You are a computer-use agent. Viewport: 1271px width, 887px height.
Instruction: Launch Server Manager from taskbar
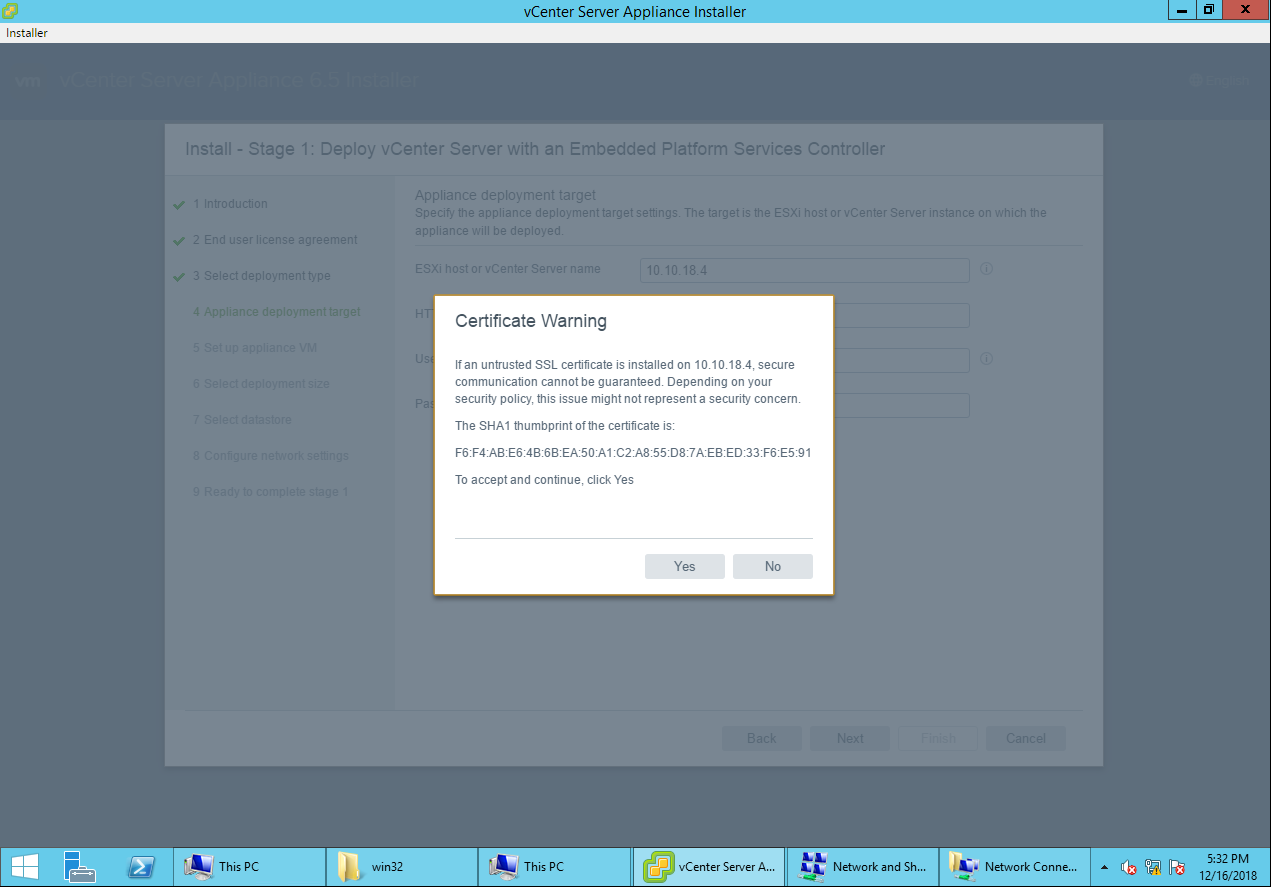click(x=78, y=867)
